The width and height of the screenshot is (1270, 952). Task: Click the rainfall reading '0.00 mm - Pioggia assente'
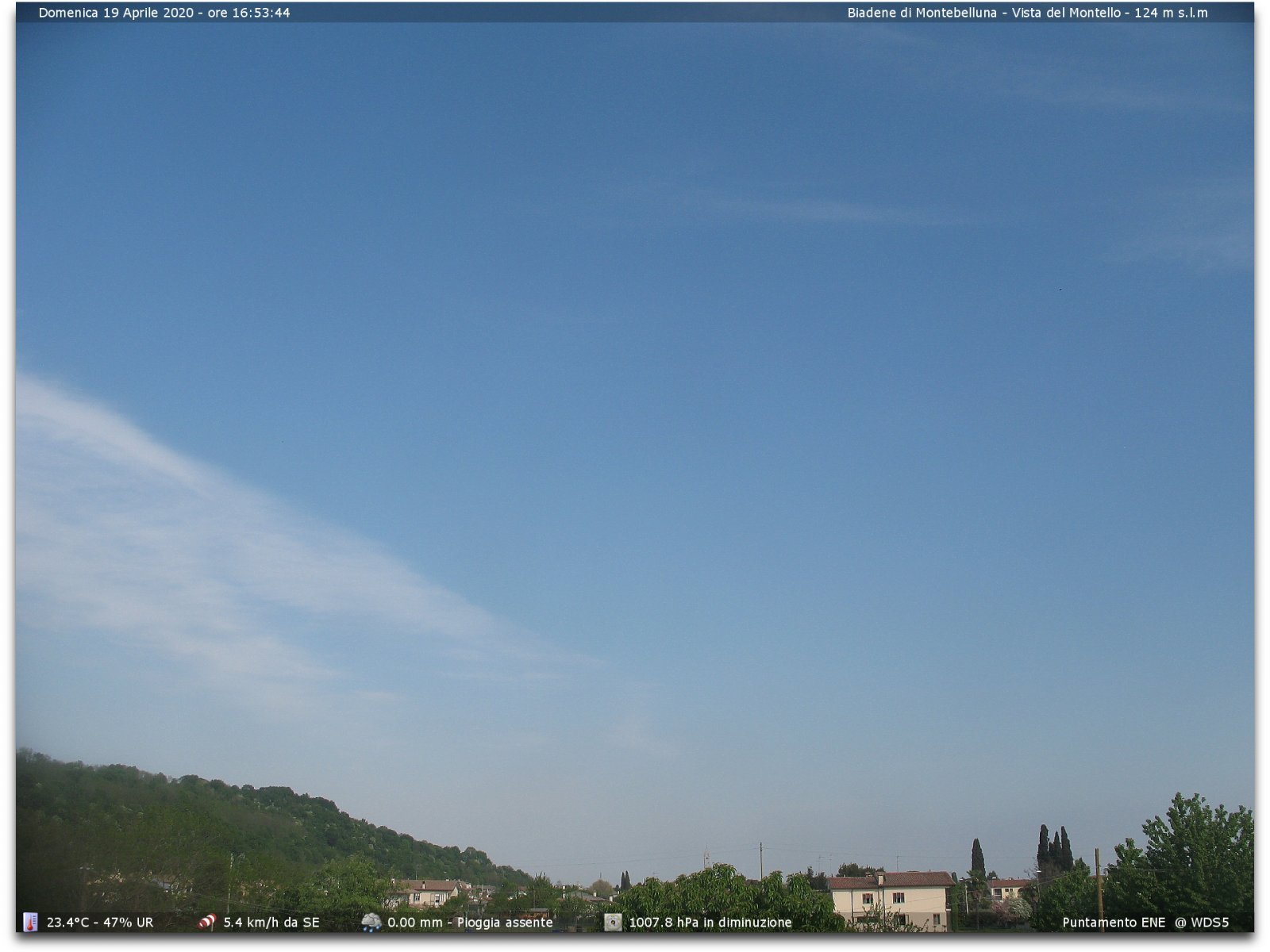[470, 922]
